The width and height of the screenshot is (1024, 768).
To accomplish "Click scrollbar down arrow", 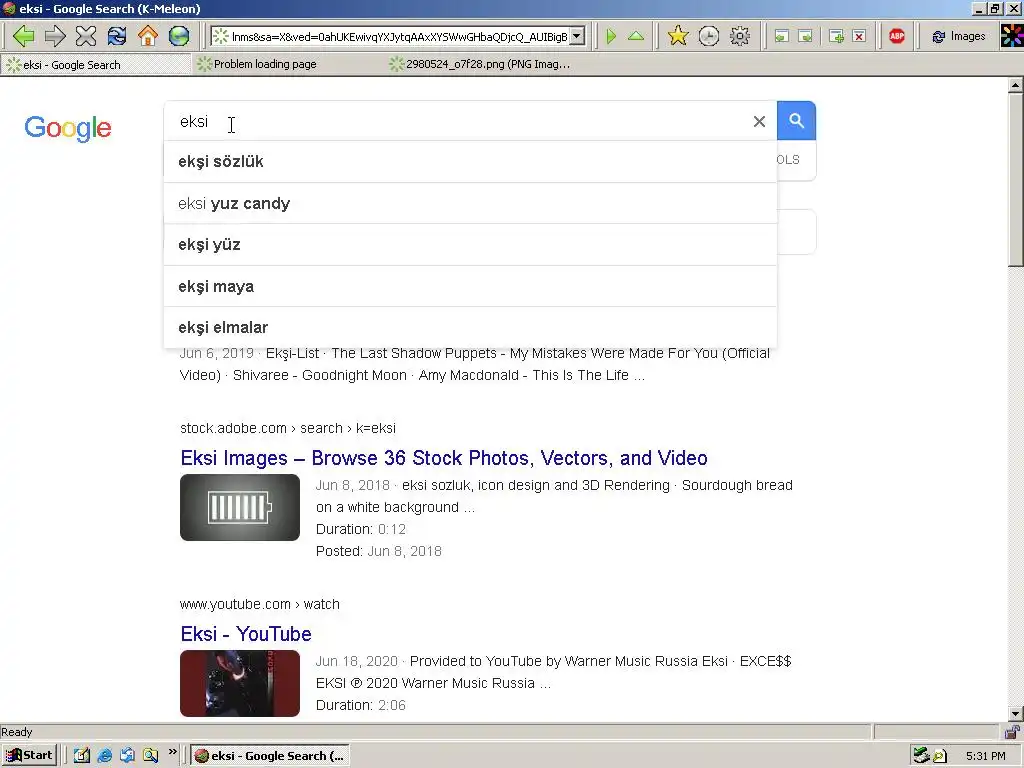I will [x=1016, y=714].
